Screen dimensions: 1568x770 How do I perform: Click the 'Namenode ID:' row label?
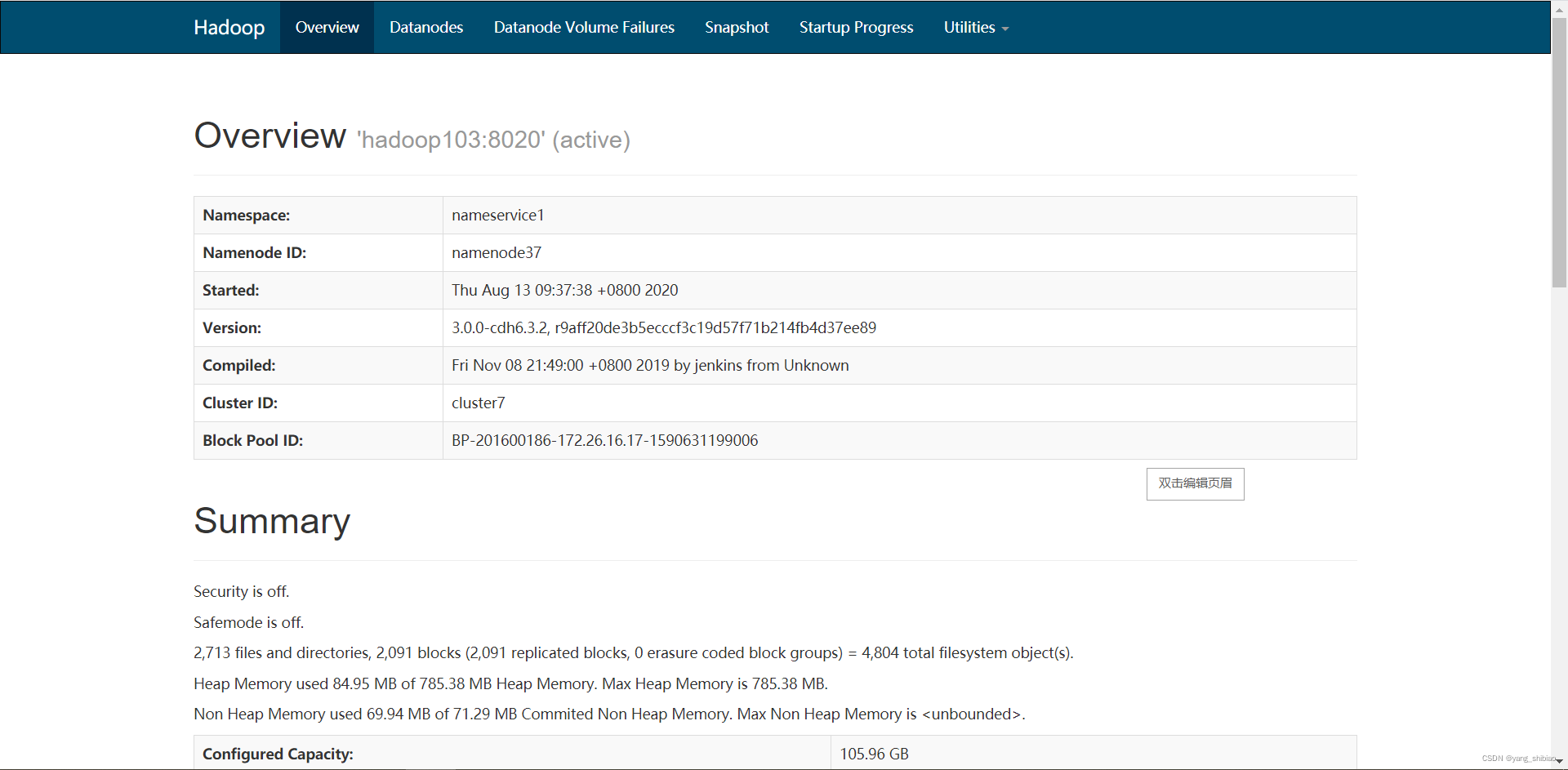pos(255,253)
